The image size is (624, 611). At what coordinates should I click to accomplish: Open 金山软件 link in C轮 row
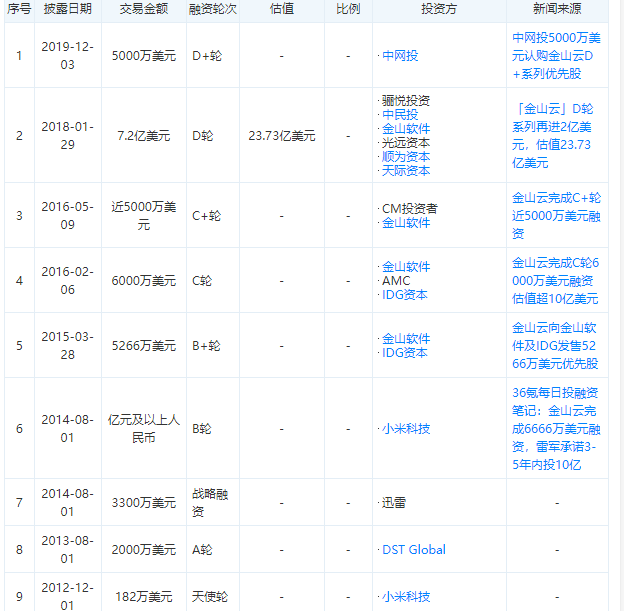[x=406, y=267]
